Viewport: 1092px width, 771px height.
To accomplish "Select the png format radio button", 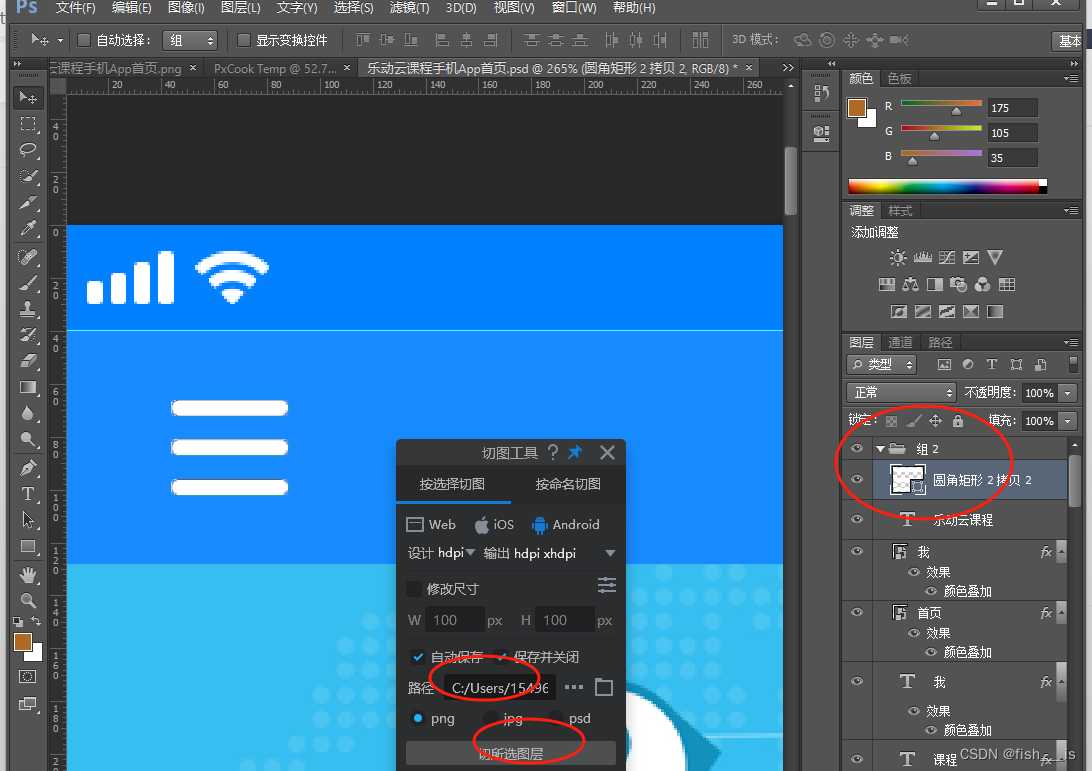I will (x=418, y=718).
